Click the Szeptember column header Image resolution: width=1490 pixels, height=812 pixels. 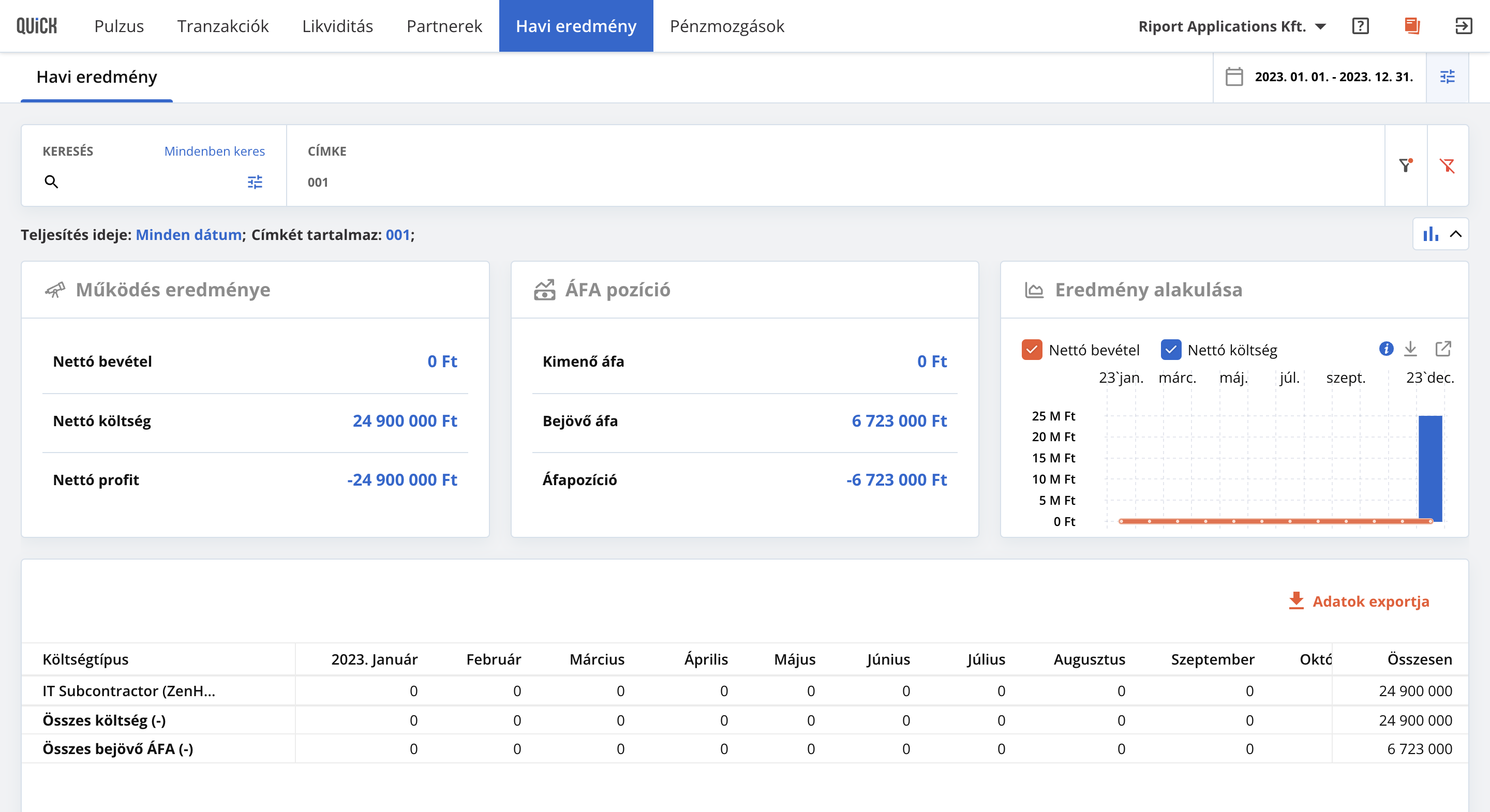tap(1212, 659)
